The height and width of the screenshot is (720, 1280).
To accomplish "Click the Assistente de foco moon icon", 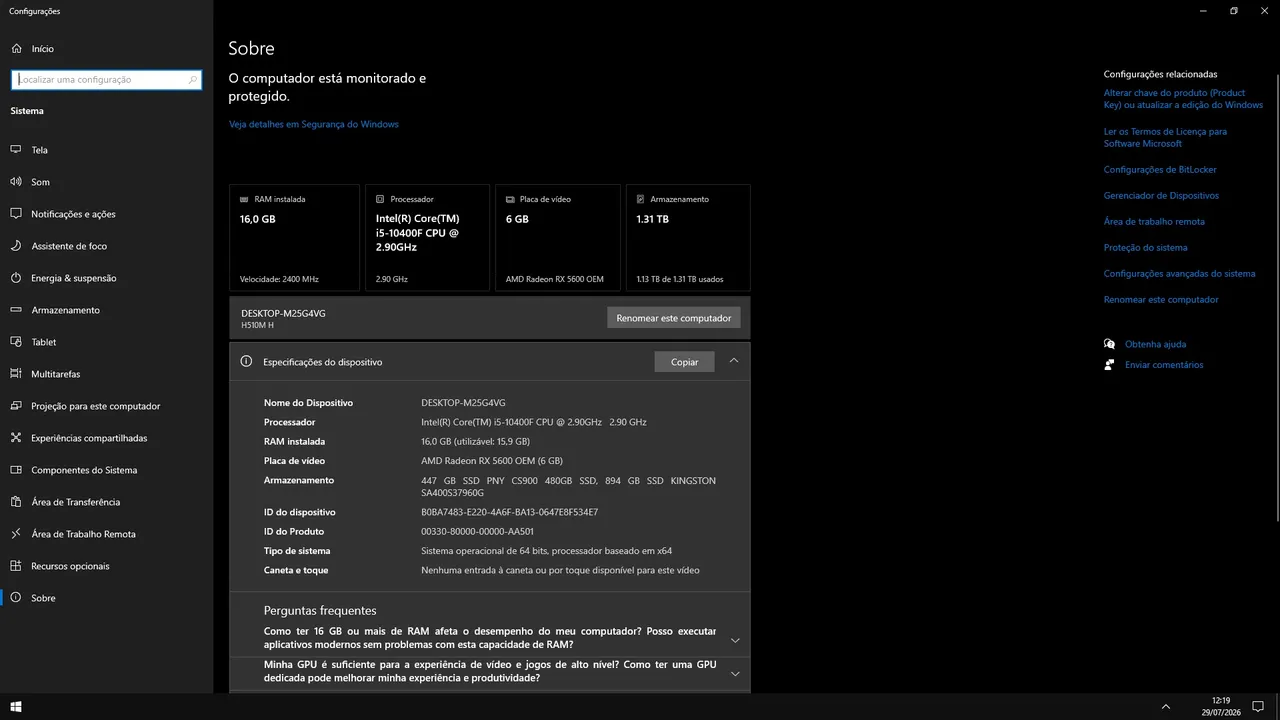I will pyautogui.click(x=16, y=246).
